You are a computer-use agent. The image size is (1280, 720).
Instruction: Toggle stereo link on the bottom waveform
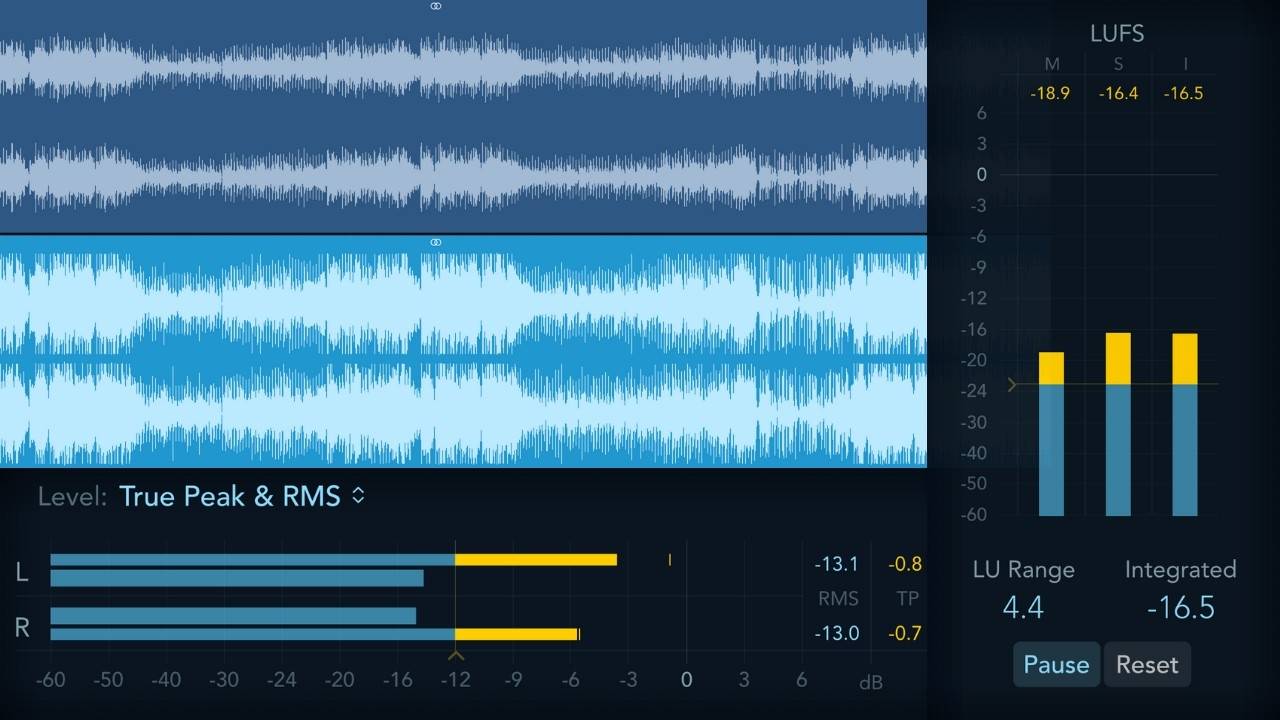point(435,241)
